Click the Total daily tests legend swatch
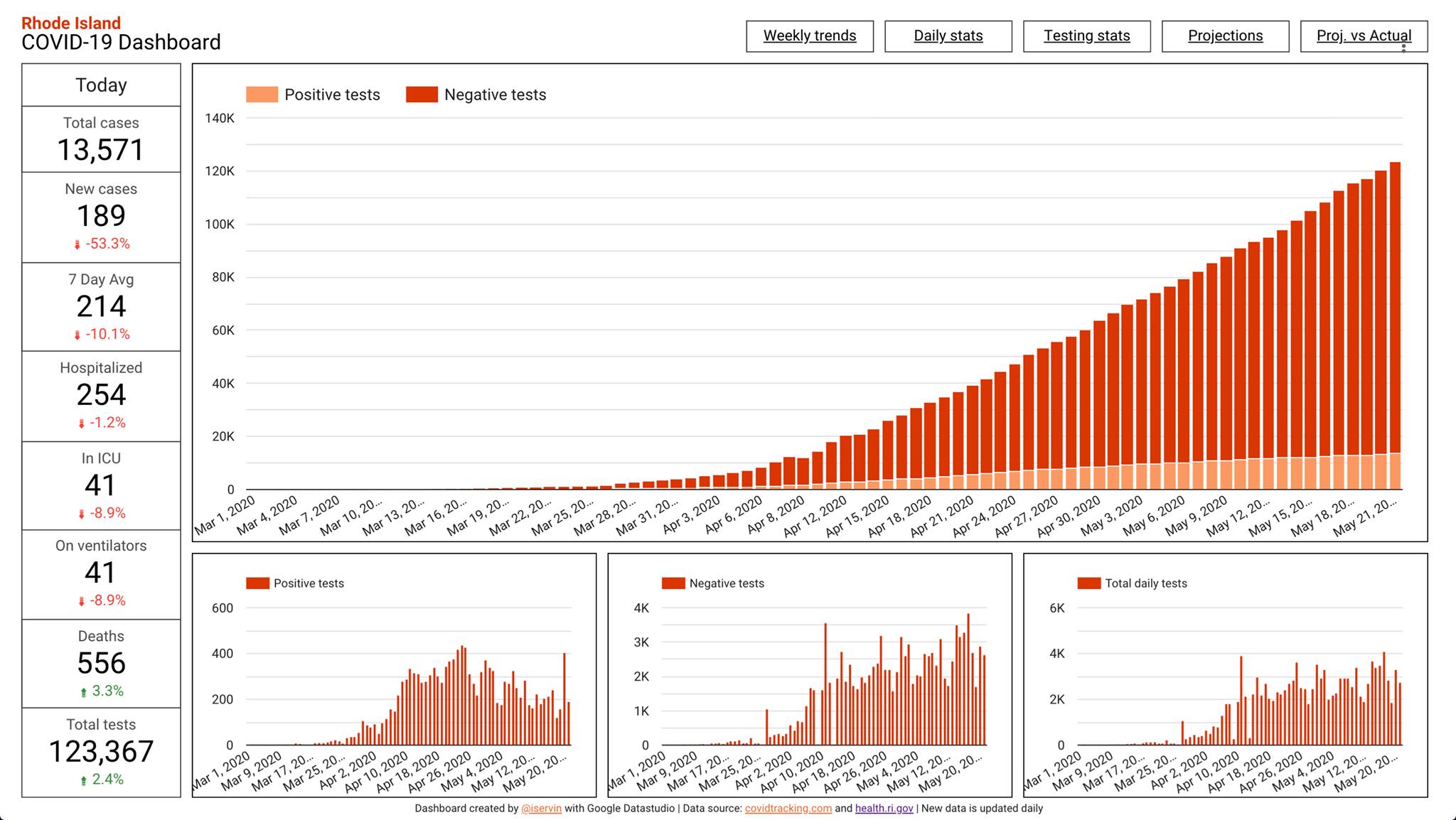1456x820 pixels. coord(1088,583)
